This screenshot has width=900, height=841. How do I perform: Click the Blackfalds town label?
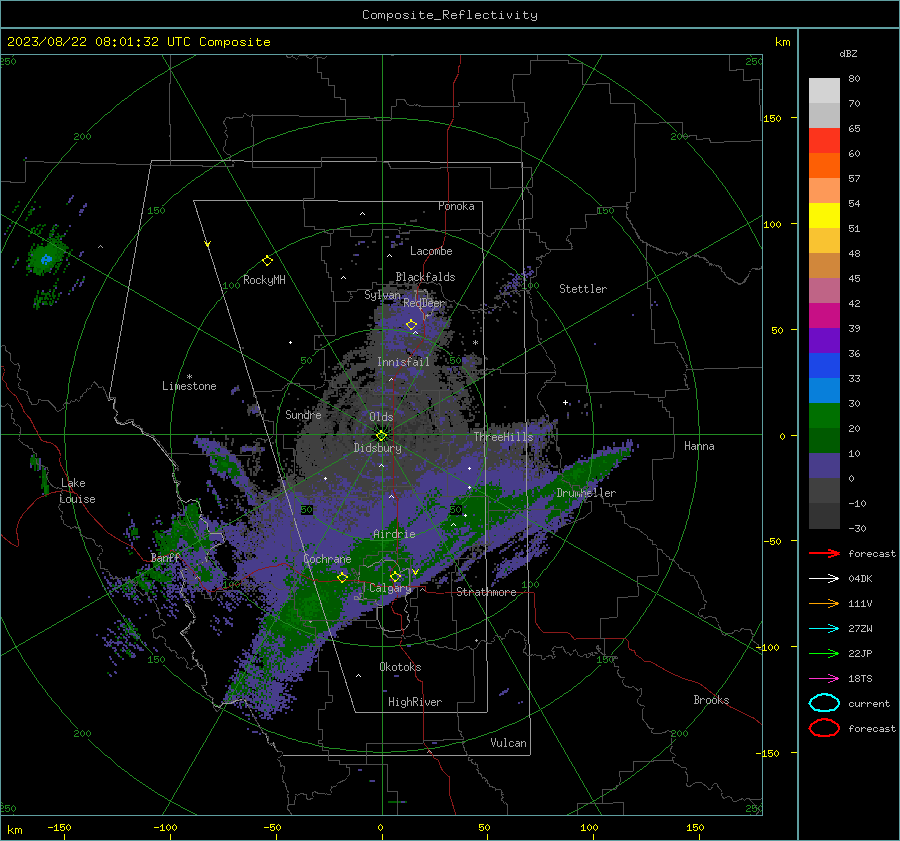425,277
